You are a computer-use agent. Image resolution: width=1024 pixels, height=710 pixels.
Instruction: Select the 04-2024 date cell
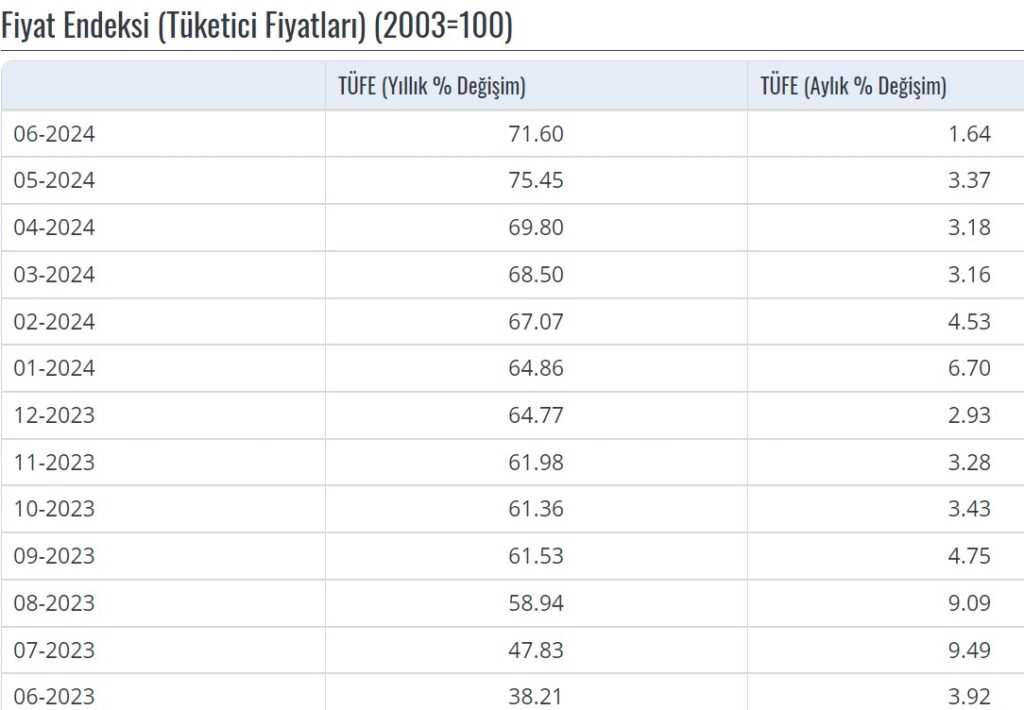pyautogui.click(x=54, y=228)
